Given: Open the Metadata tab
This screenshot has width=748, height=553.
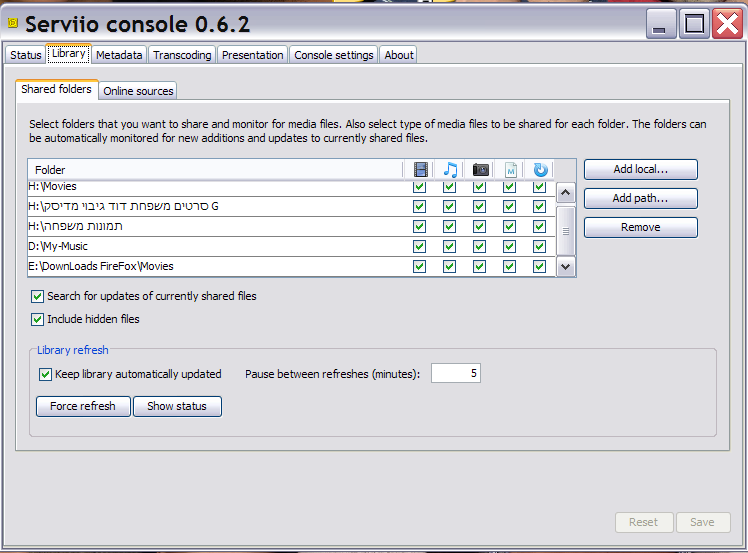Looking at the screenshot, I should (119, 55).
